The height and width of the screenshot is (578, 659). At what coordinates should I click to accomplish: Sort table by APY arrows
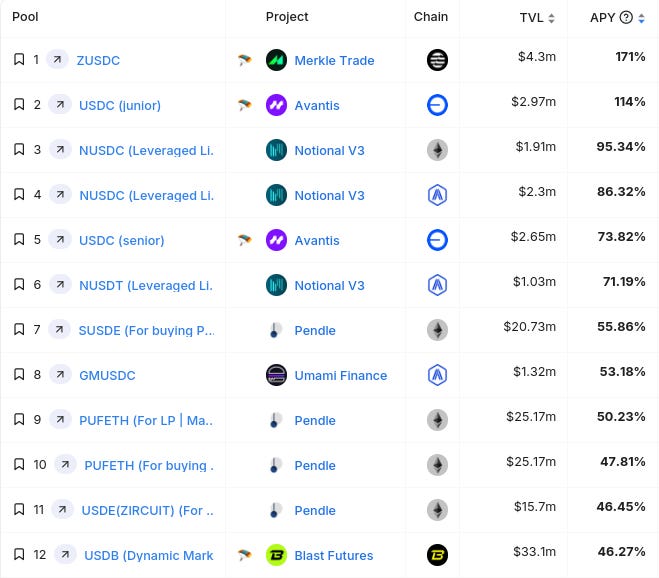pos(641,18)
